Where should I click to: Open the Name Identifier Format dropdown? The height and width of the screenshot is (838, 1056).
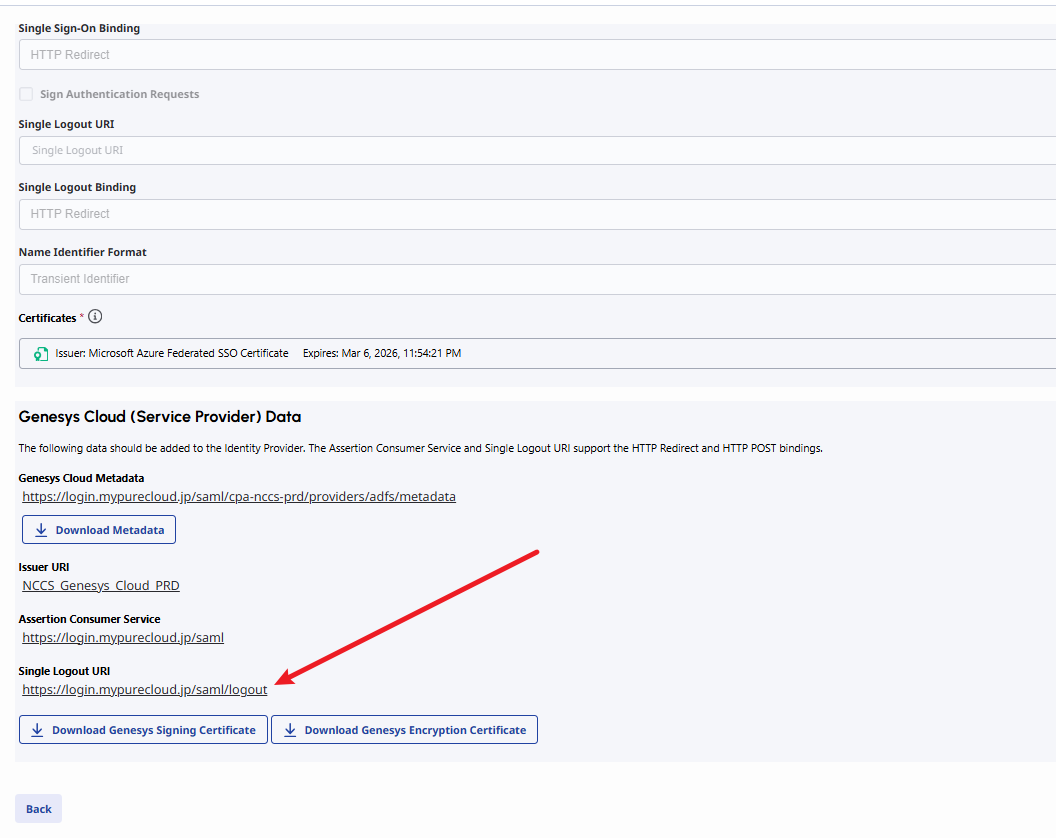pos(537,279)
